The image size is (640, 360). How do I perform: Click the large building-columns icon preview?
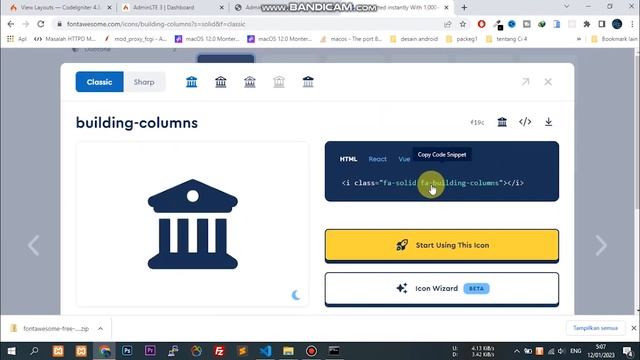point(193,224)
